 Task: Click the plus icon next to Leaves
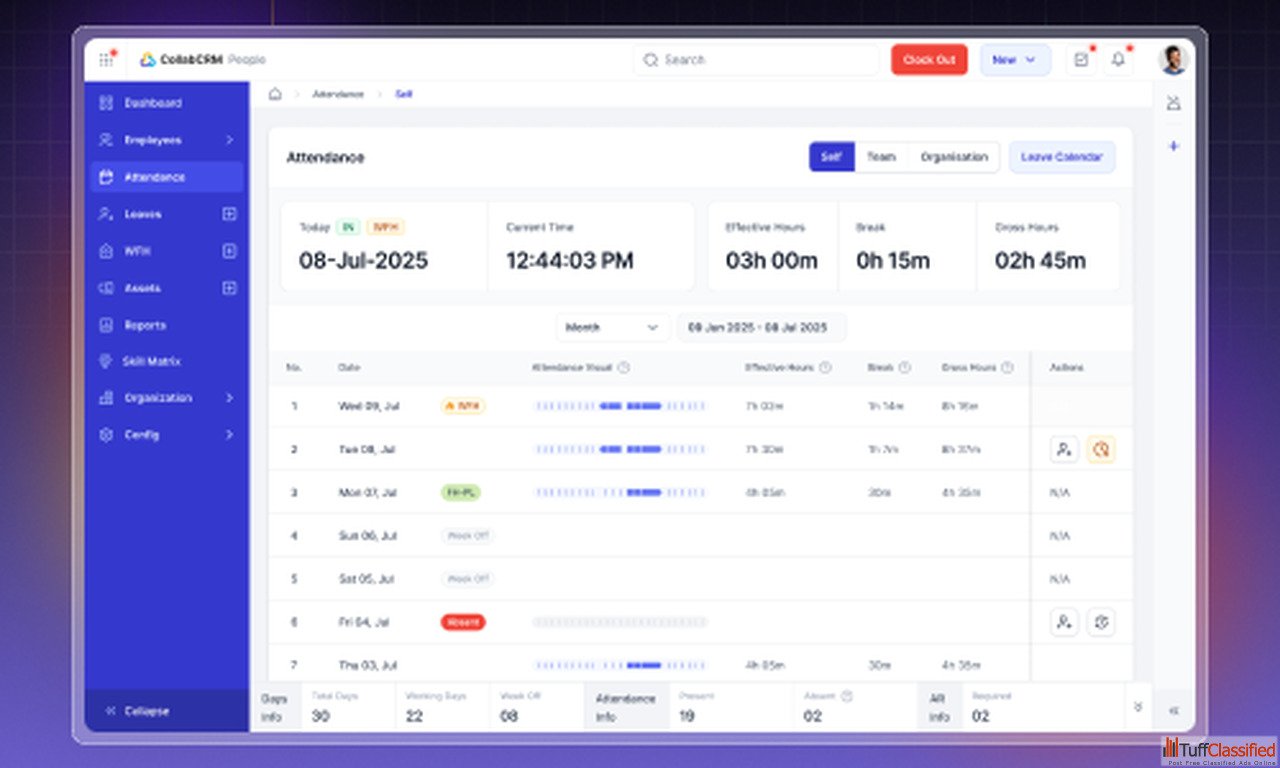click(x=229, y=214)
